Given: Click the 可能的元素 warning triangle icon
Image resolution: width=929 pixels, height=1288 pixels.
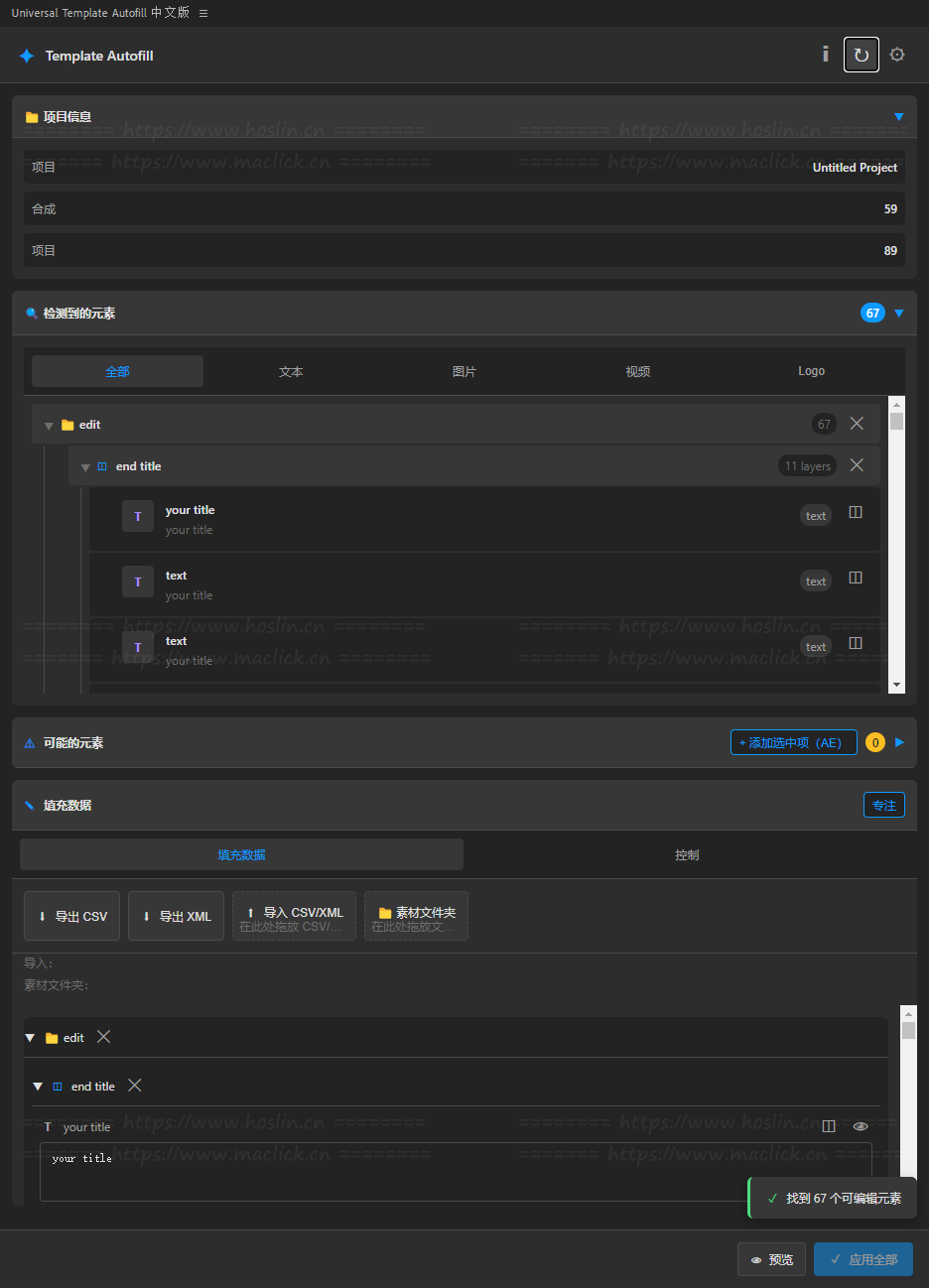Looking at the screenshot, I should click(30, 743).
